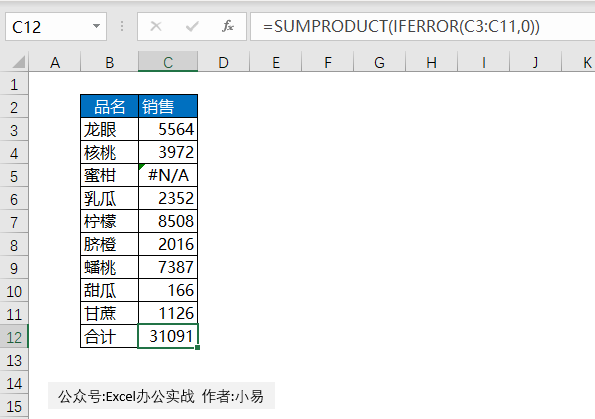The image size is (595, 419).
Task: Select column B header
Action: [x=110, y=62]
